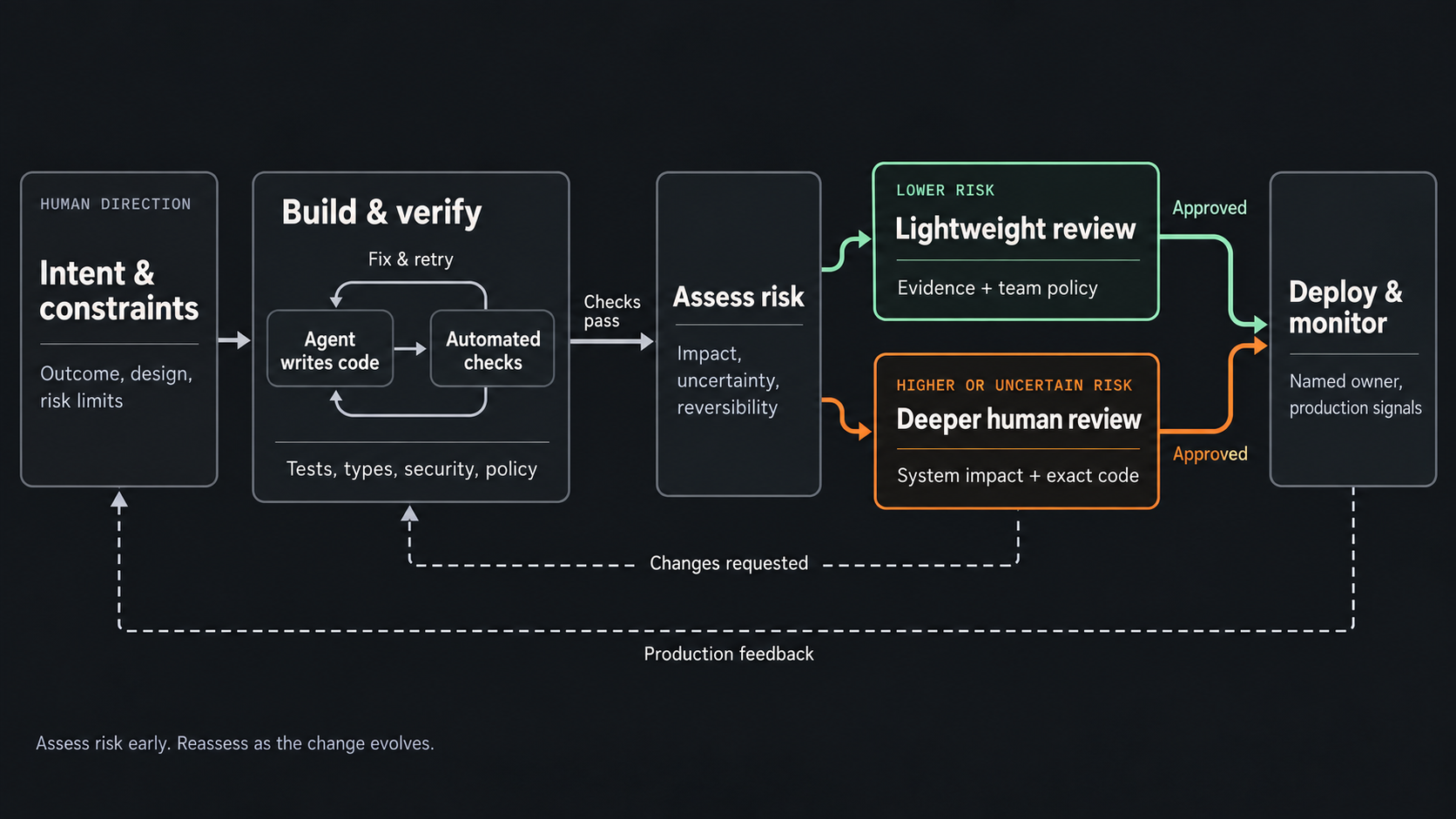Click "Impact, uncertainty, reversibility" text
1456x819 pixels.
[x=728, y=380]
